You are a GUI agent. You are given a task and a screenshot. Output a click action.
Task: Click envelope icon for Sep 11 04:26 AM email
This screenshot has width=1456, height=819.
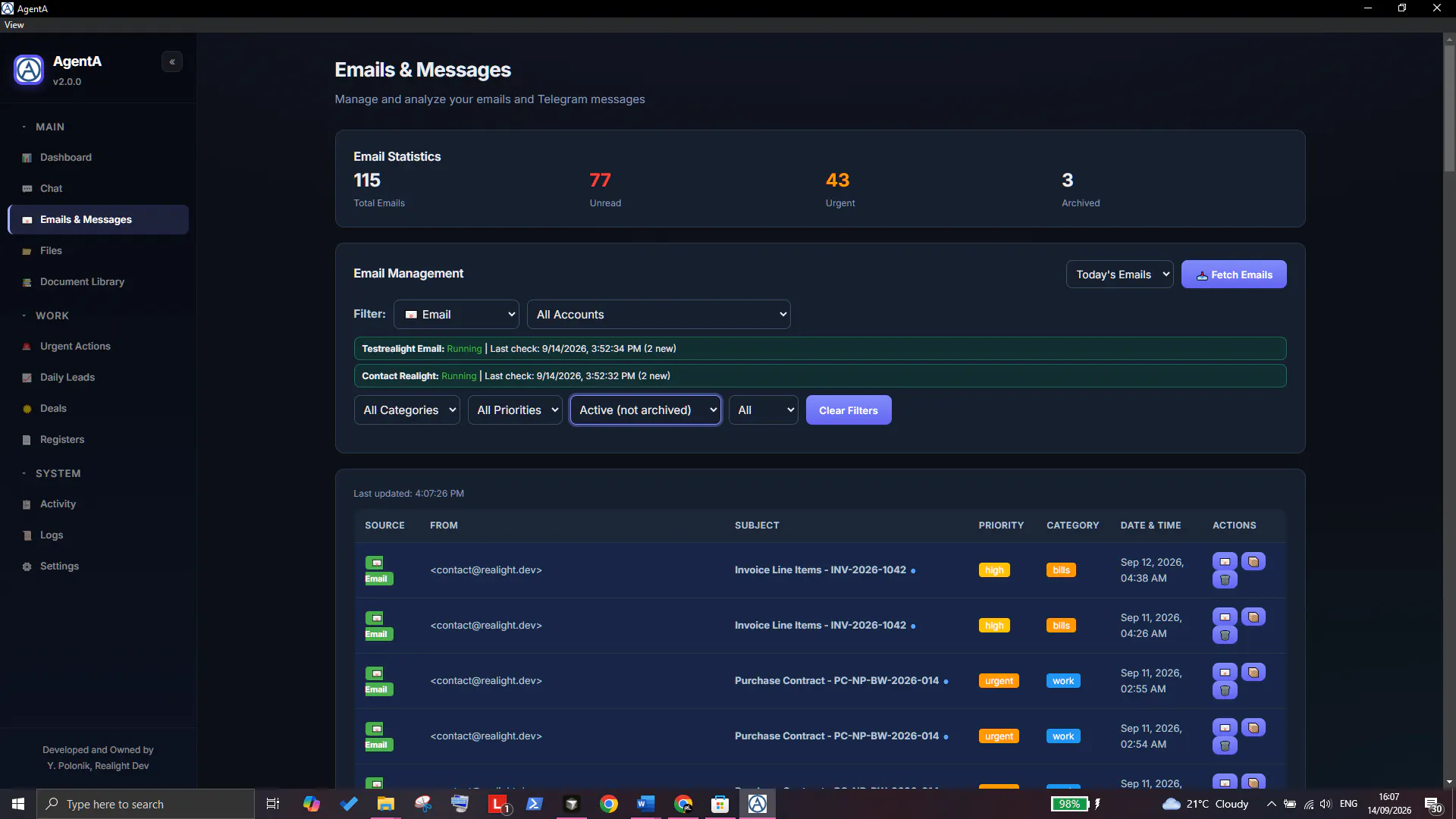(1225, 617)
